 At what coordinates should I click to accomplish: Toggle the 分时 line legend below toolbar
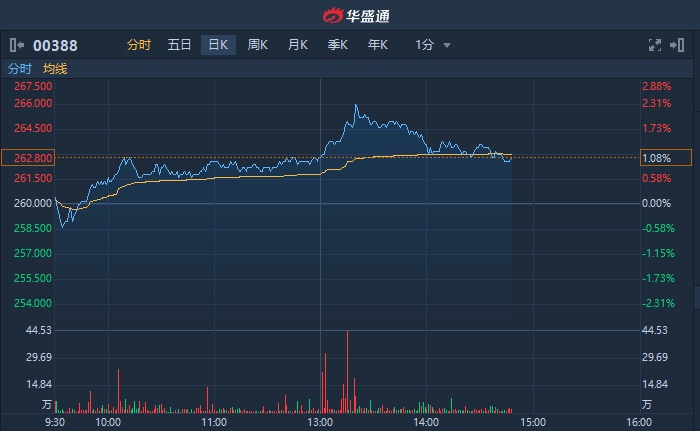click(x=20, y=69)
